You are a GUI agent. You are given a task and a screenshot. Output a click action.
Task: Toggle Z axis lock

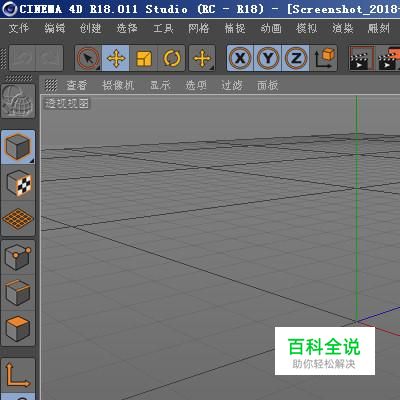pos(295,58)
